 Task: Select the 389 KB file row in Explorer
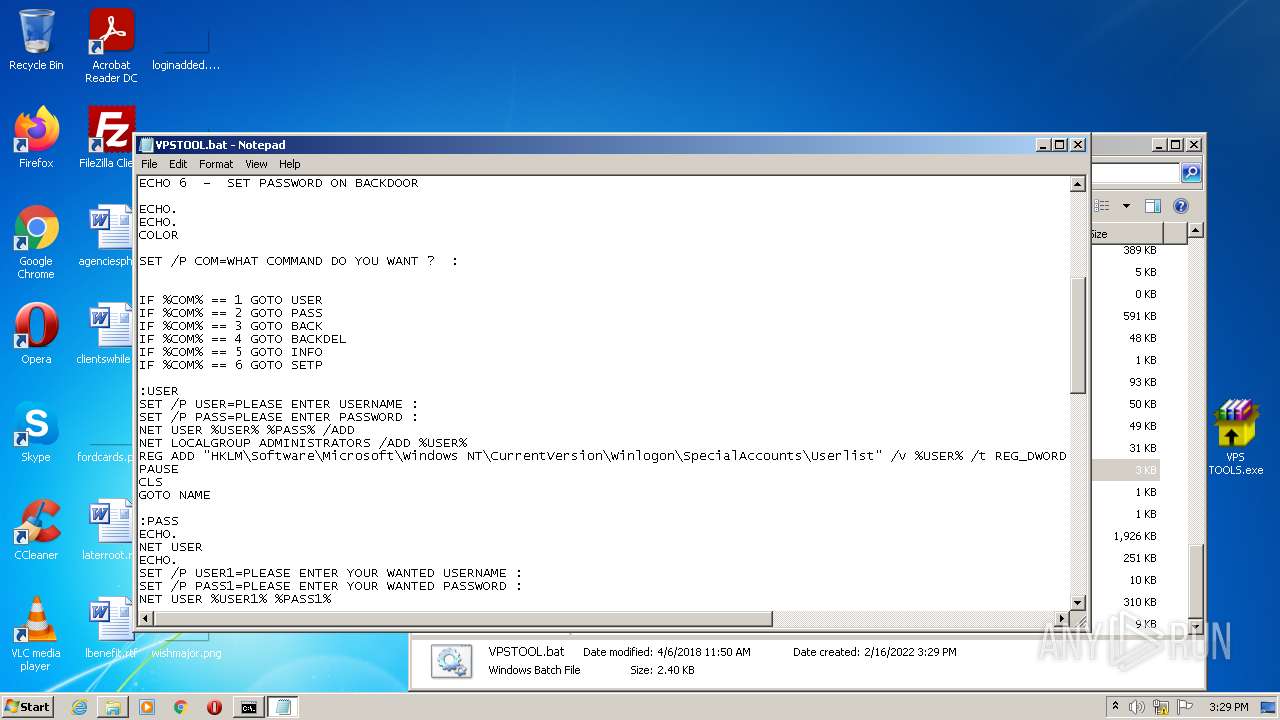(x=1124, y=250)
